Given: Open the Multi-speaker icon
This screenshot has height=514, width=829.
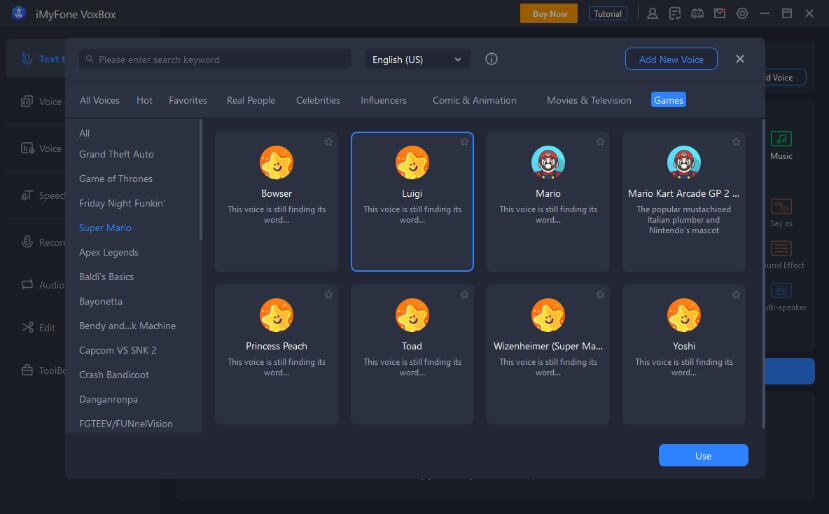Looking at the screenshot, I should 781,290.
